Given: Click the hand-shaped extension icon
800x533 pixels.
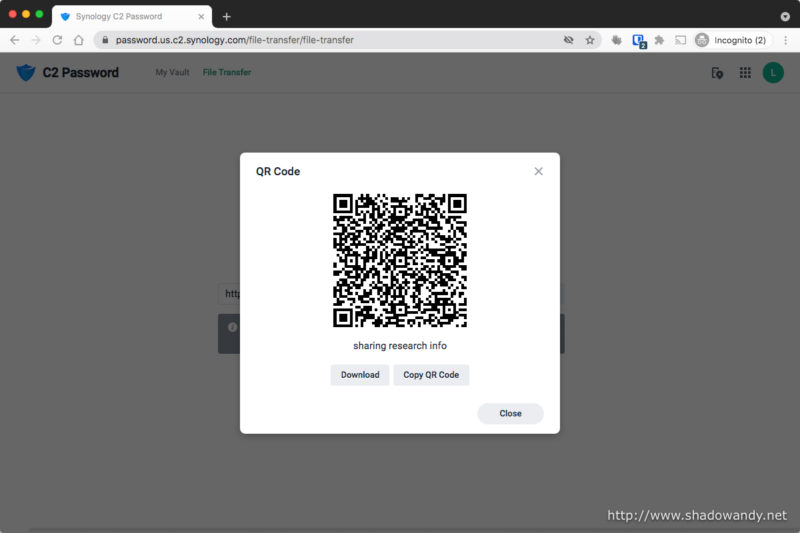Looking at the screenshot, I should tap(616, 40).
